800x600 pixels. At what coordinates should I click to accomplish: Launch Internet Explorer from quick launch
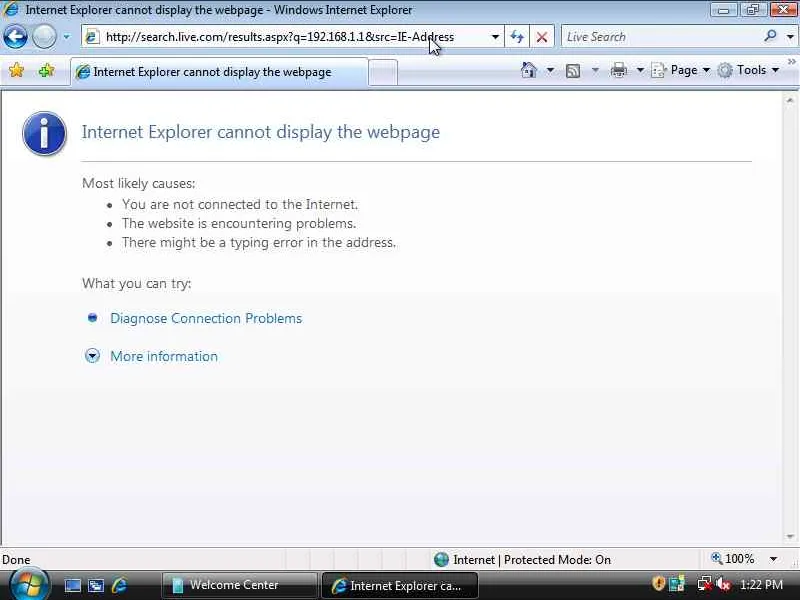(x=119, y=585)
